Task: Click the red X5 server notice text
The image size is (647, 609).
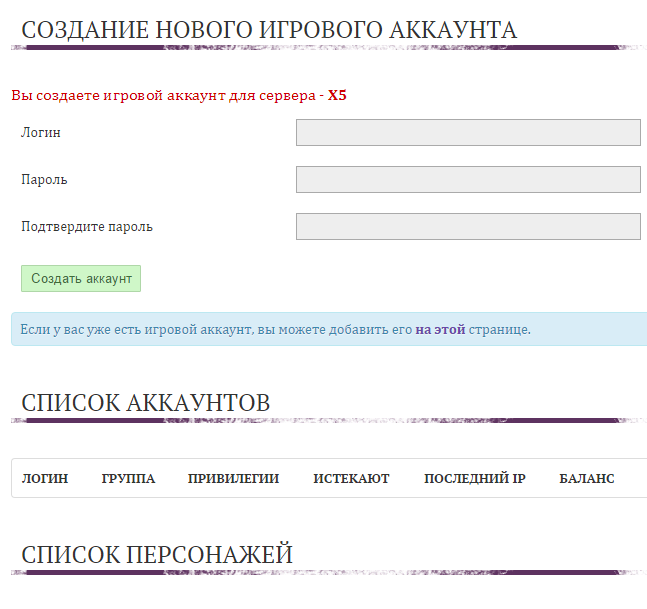Action: 179,95
